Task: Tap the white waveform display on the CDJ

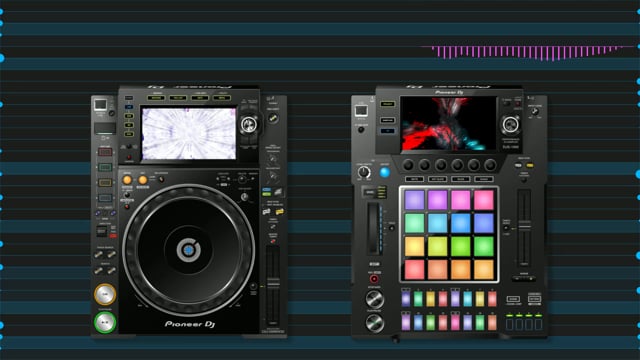Action: tap(189, 133)
